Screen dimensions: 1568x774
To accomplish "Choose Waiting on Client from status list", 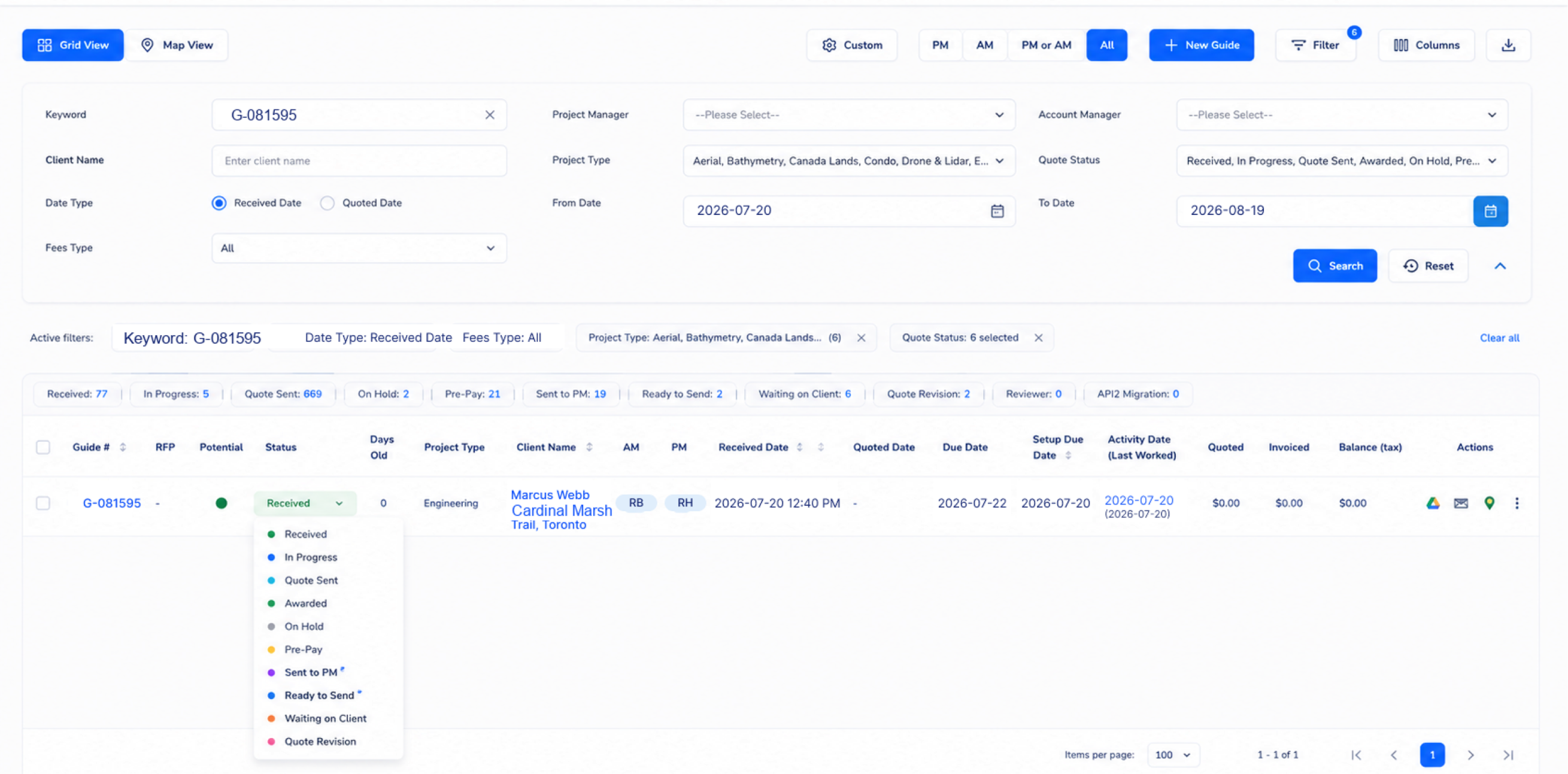I will click(x=325, y=718).
